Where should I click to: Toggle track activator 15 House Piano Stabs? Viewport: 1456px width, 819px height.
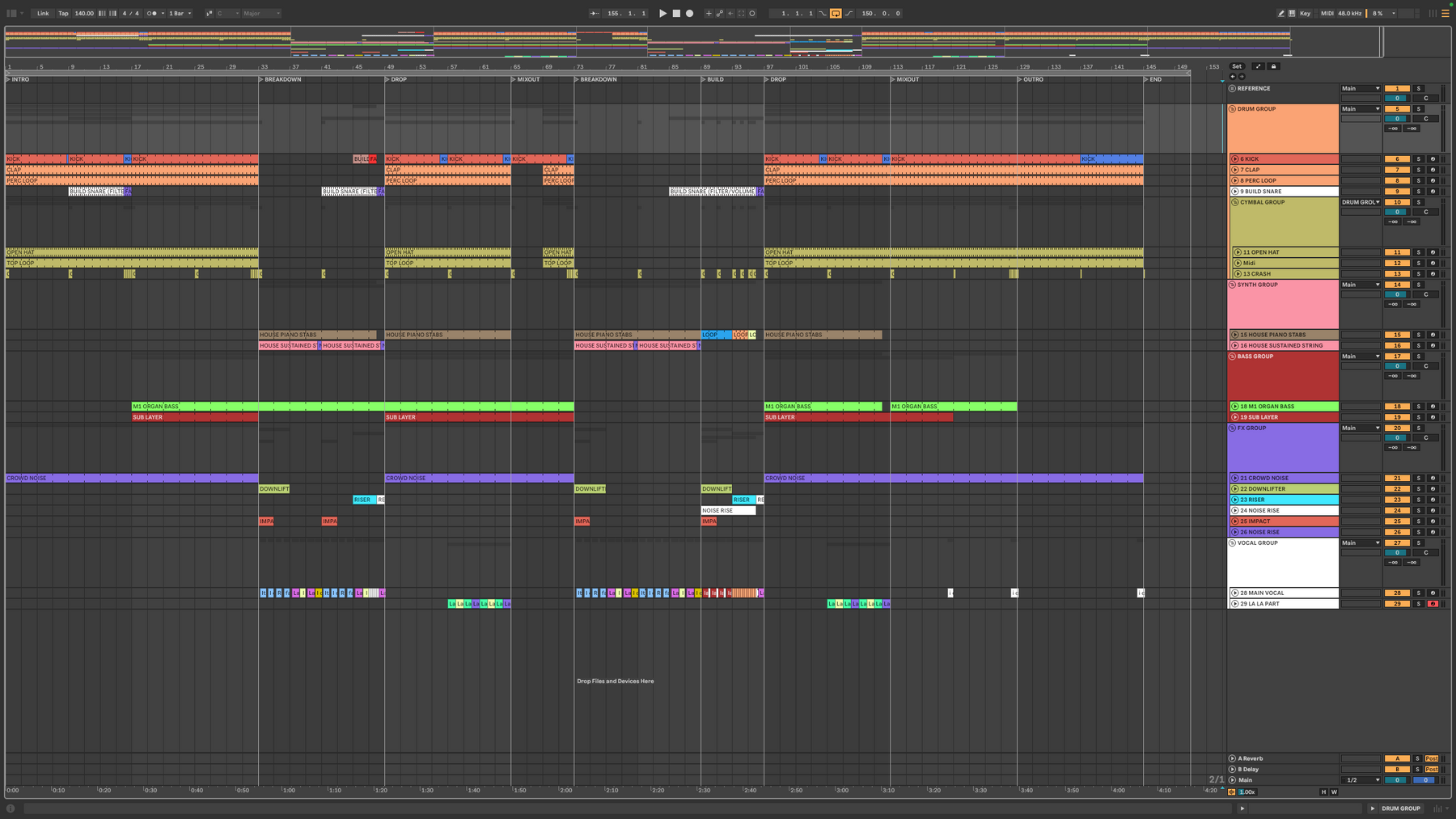(1397, 335)
